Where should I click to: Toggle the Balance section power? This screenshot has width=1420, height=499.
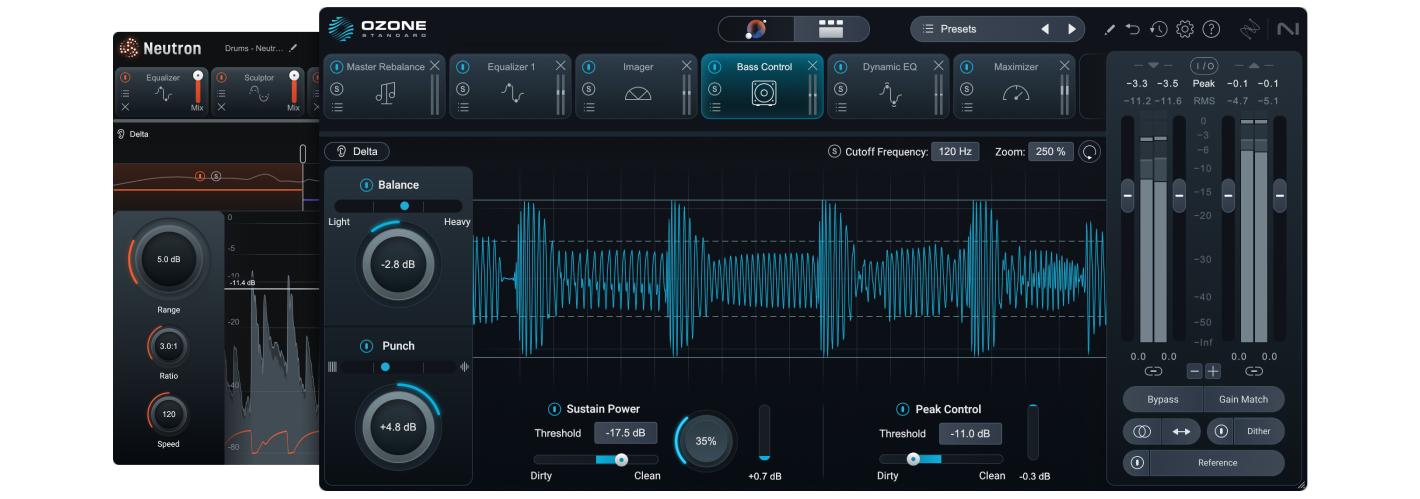(366, 185)
